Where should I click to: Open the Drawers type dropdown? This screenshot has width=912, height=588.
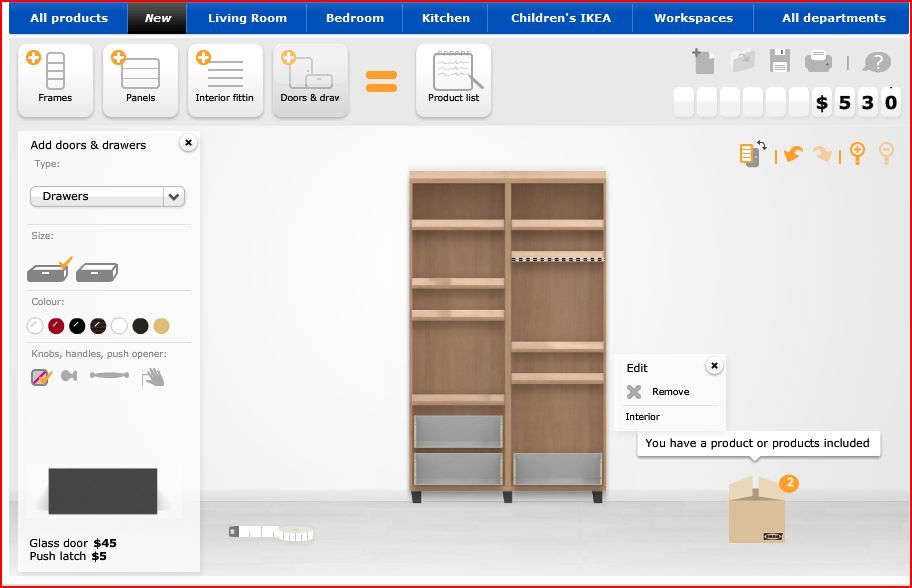[108, 197]
